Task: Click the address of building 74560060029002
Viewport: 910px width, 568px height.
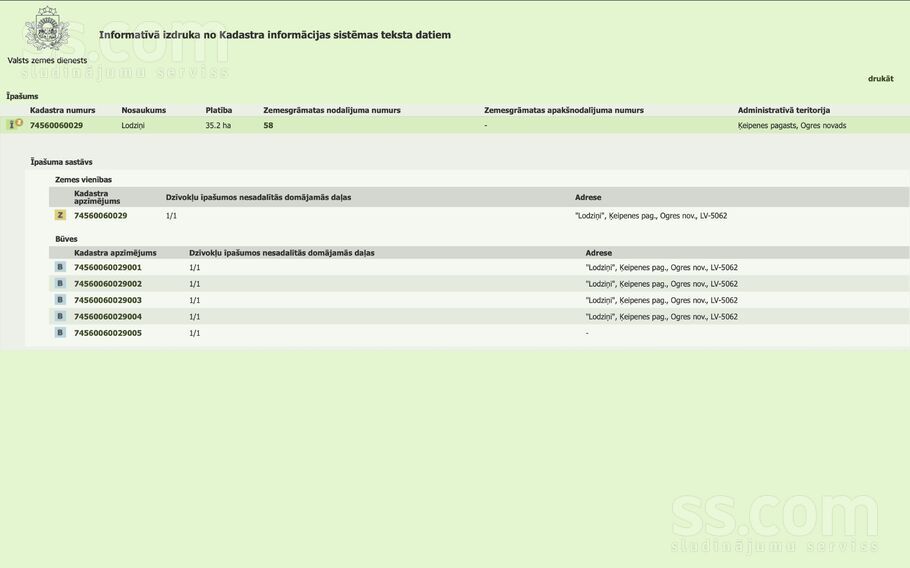Action: point(661,284)
